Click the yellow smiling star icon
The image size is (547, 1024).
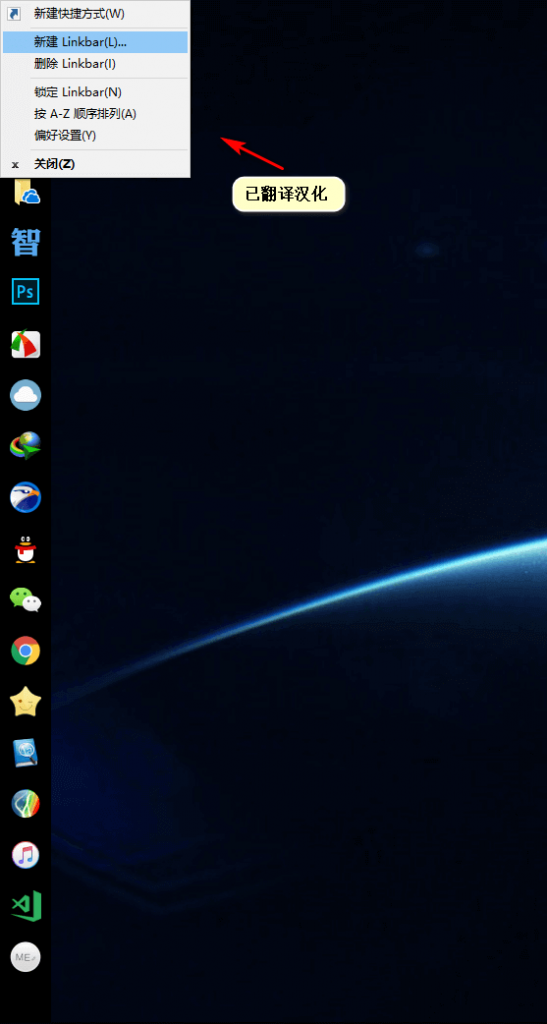pyautogui.click(x=25, y=702)
